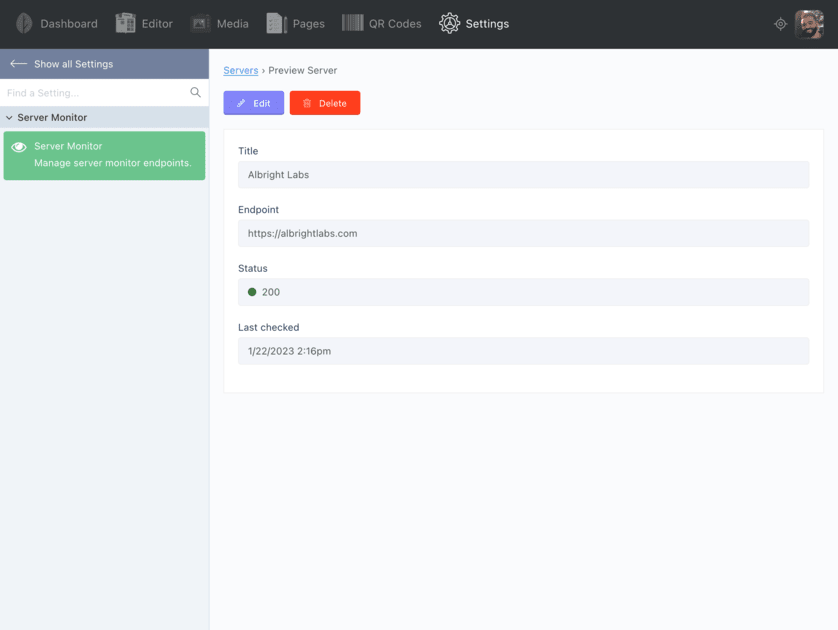The image size is (838, 630).
Task: Click the Endpoint field with albrightlabs URL
Action: (524, 234)
